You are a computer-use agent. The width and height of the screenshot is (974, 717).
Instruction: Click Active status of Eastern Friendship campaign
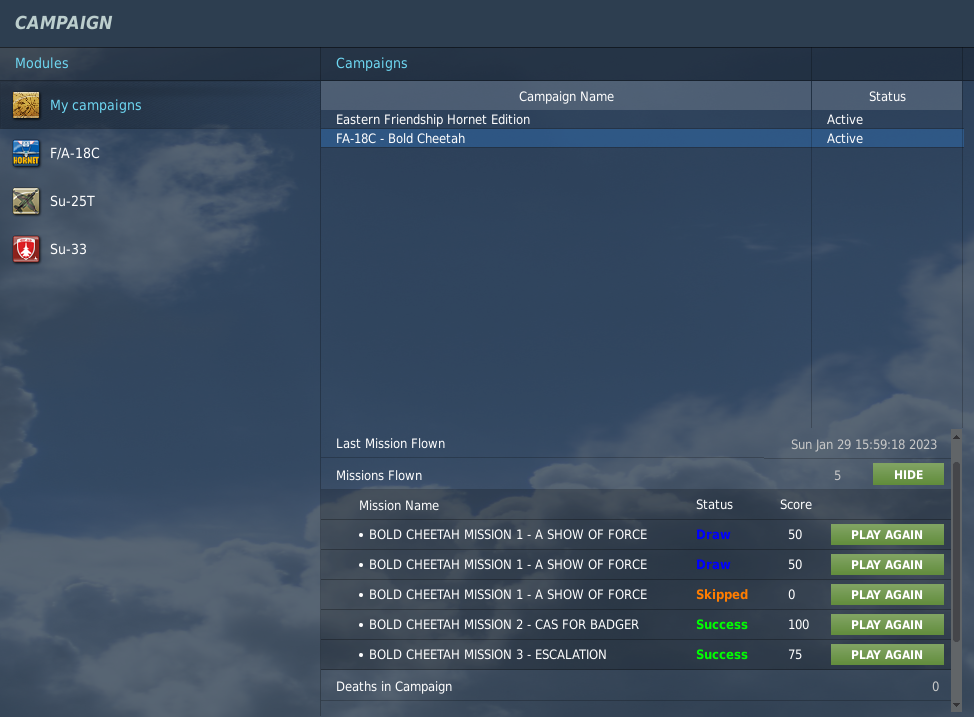tap(844, 119)
